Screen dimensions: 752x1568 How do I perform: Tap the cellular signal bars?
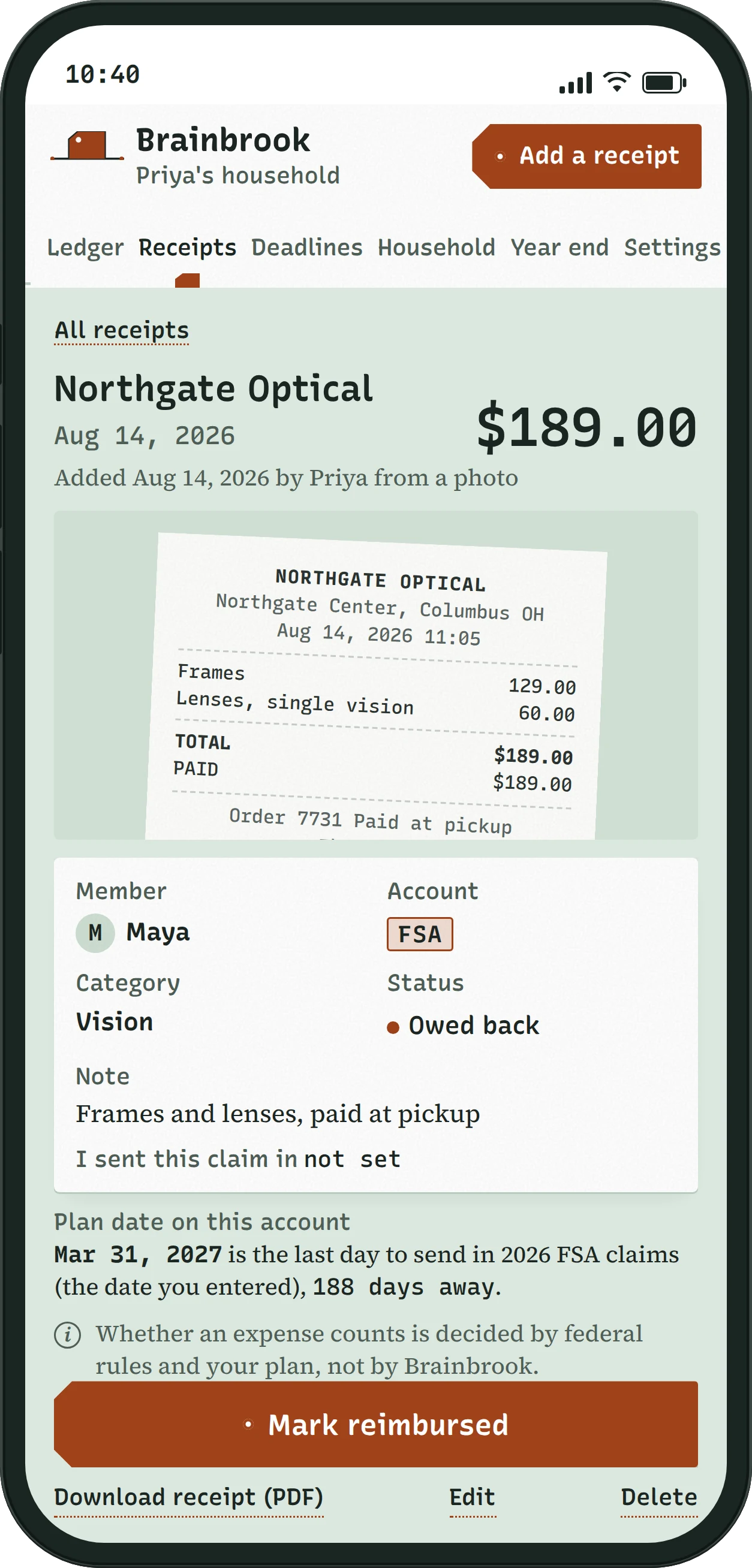tap(576, 82)
